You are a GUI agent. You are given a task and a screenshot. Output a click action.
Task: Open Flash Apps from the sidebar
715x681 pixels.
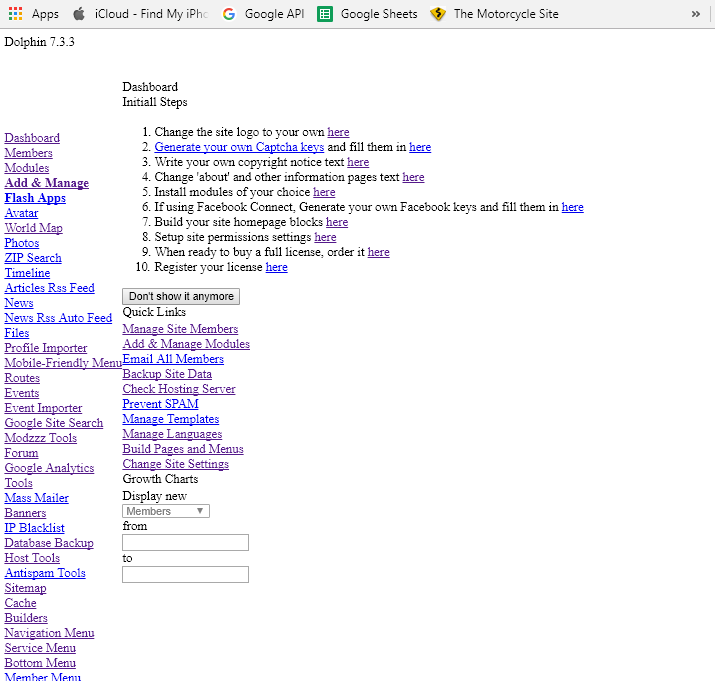click(35, 198)
